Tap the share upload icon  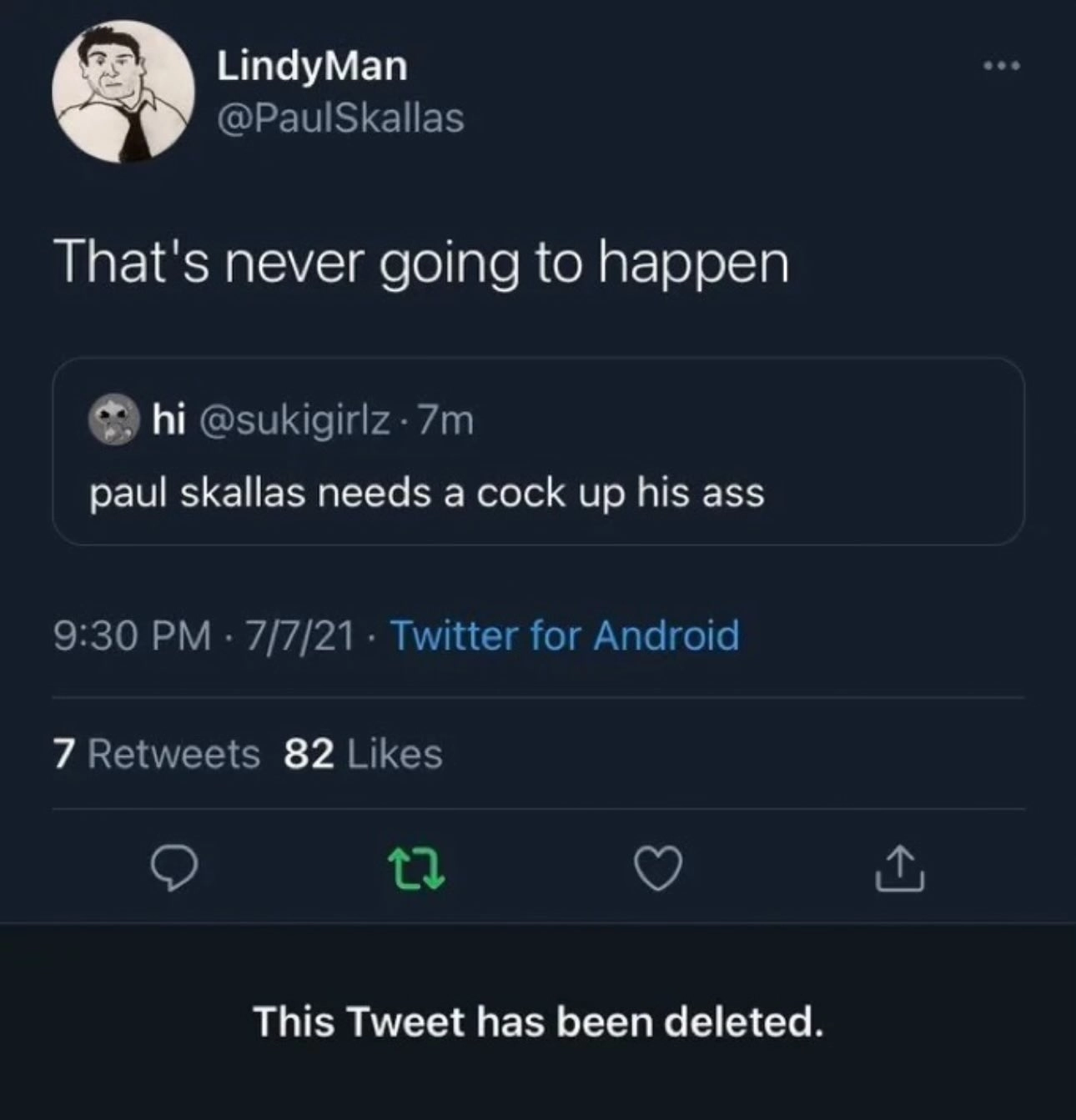point(899,868)
